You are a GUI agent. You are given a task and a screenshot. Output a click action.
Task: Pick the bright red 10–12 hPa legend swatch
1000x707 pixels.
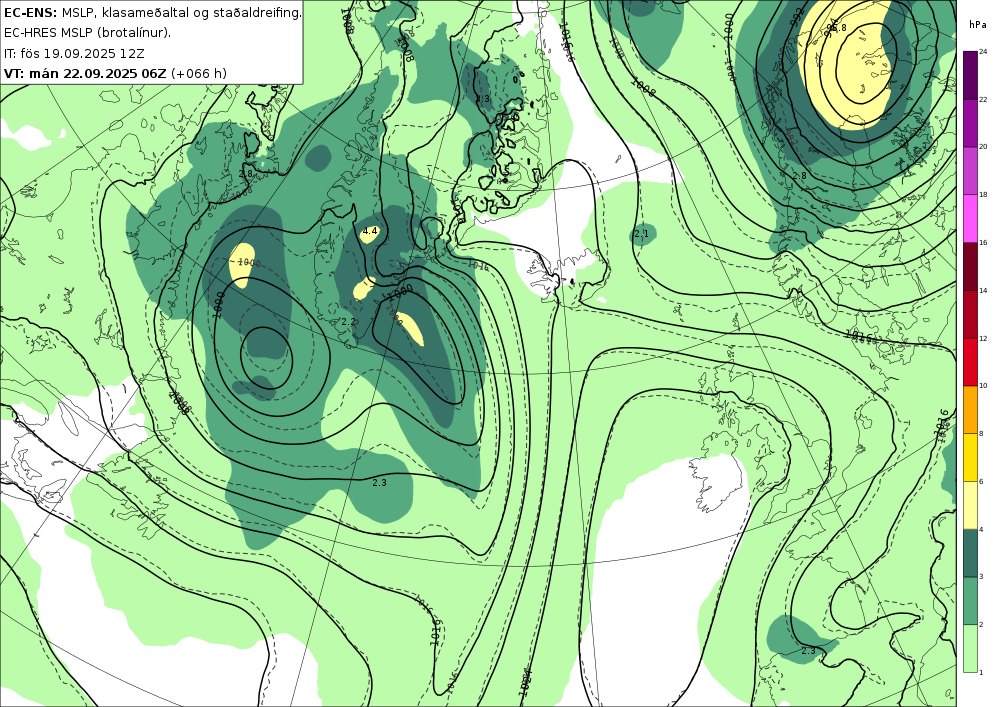(x=971, y=361)
